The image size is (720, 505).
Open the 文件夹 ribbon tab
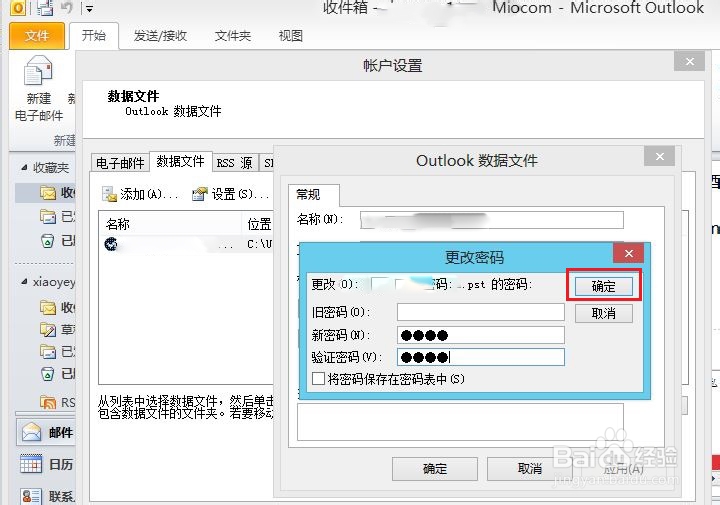(x=233, y=36)
